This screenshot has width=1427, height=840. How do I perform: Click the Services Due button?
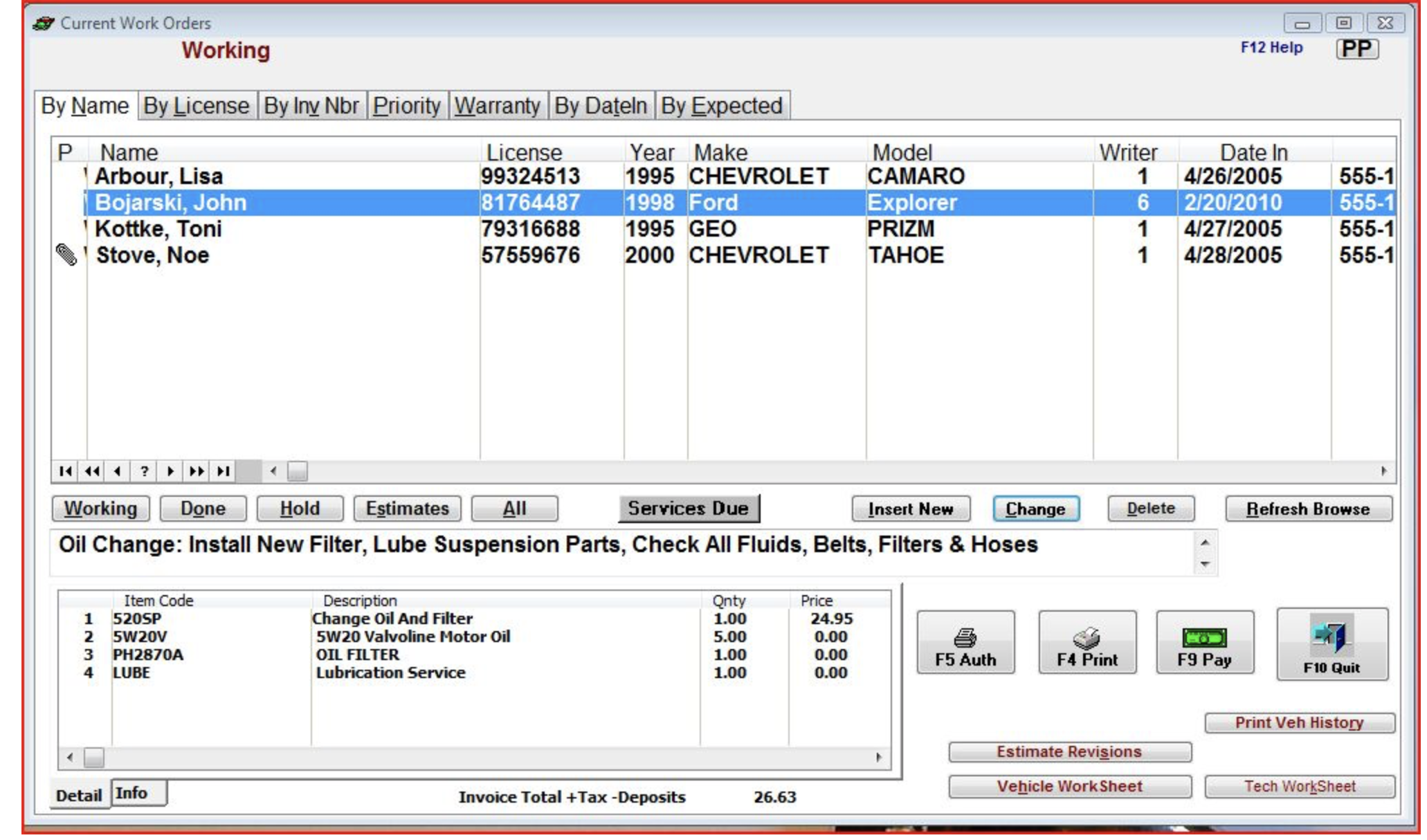(x=688, y=509)
